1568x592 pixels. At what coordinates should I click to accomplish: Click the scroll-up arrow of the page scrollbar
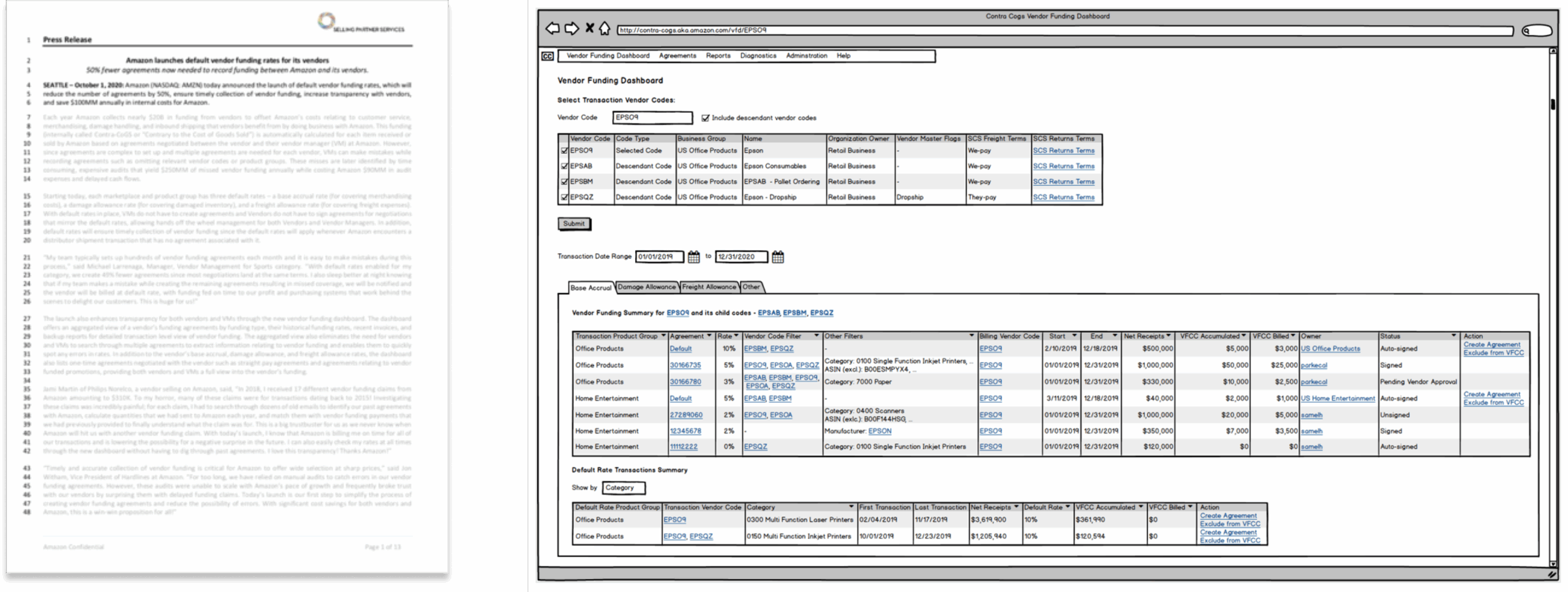tap(1553, 51)
